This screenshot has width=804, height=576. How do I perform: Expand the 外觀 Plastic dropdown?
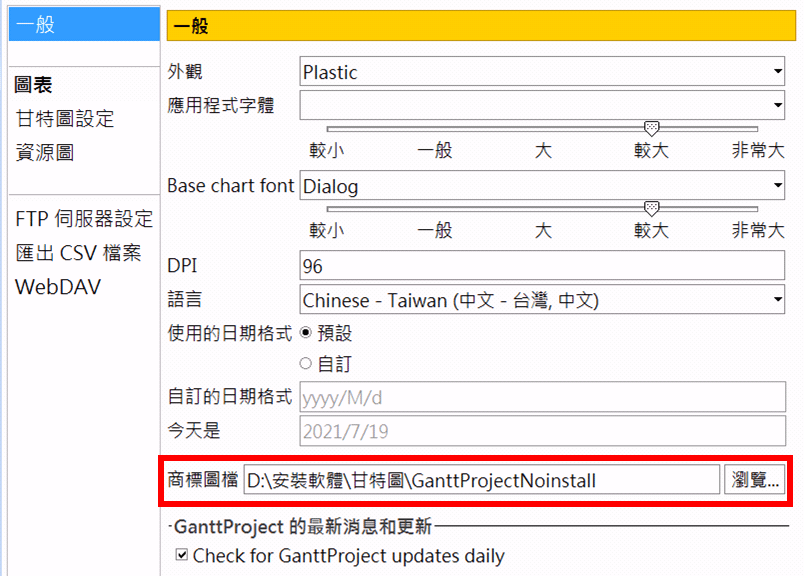[542, 72]
